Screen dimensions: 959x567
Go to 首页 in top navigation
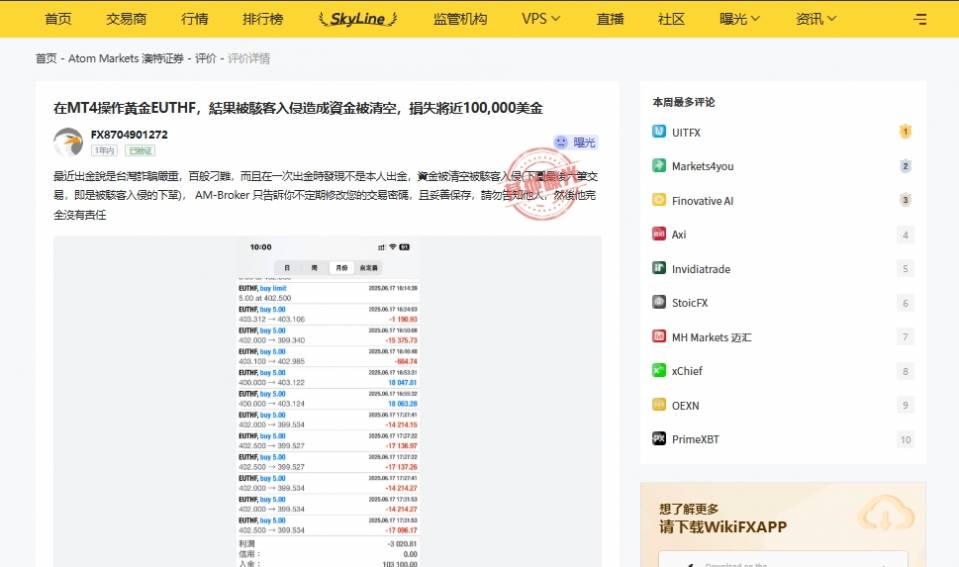point(58,19)
